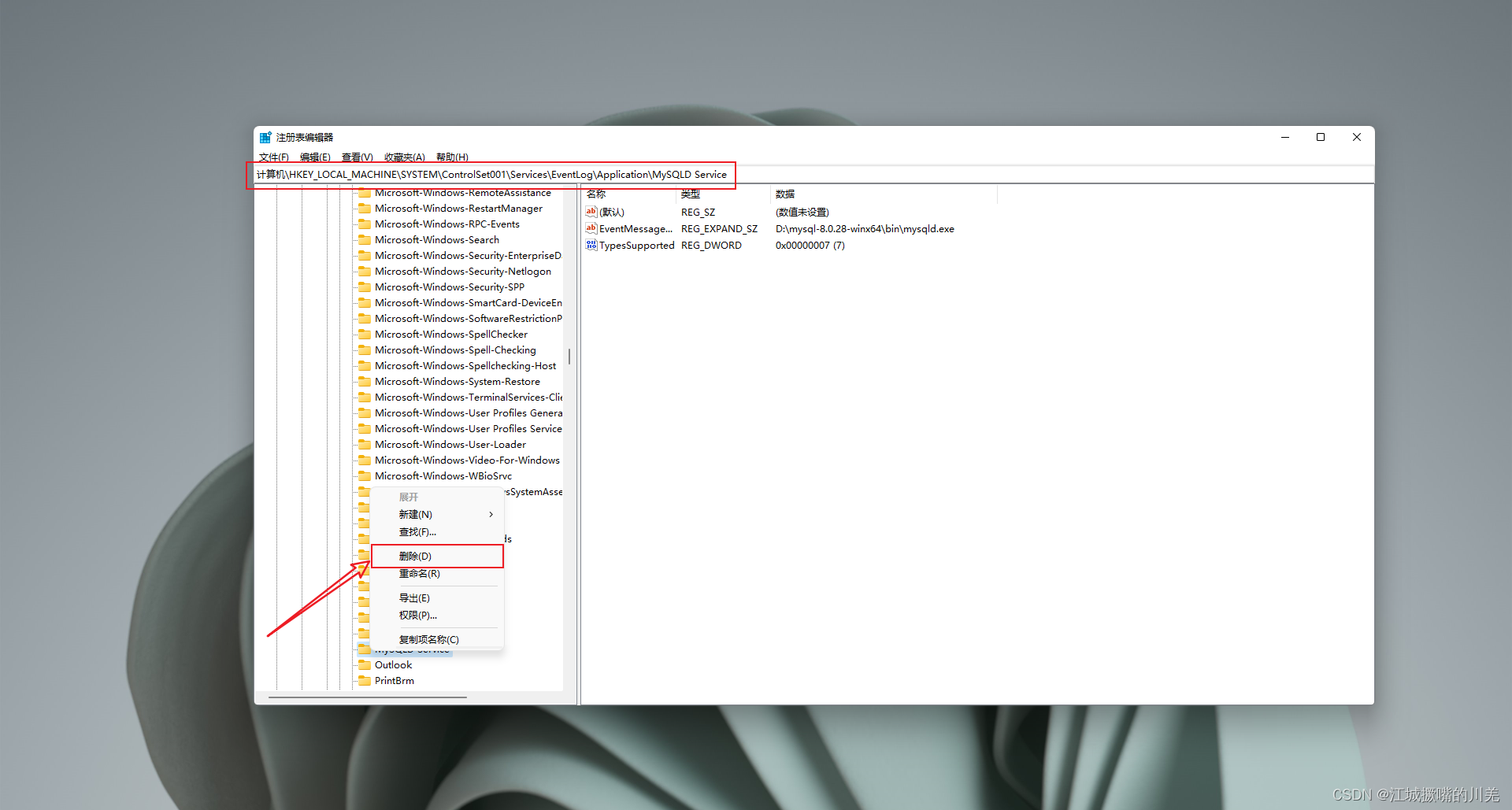Choose 导出(E) in the context menu

point(437,598)
